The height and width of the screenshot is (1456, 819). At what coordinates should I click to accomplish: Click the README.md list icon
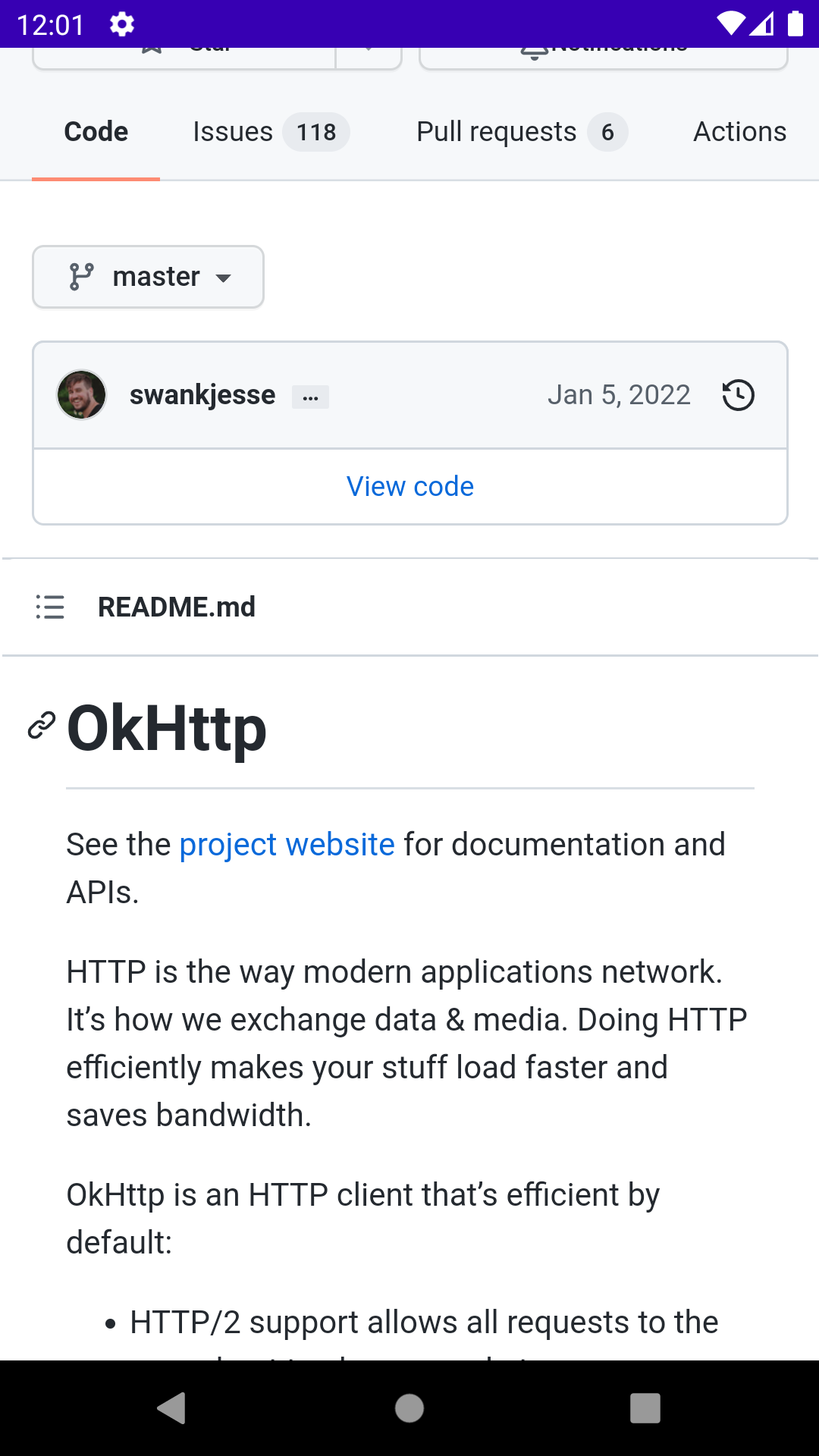point(49,607)
